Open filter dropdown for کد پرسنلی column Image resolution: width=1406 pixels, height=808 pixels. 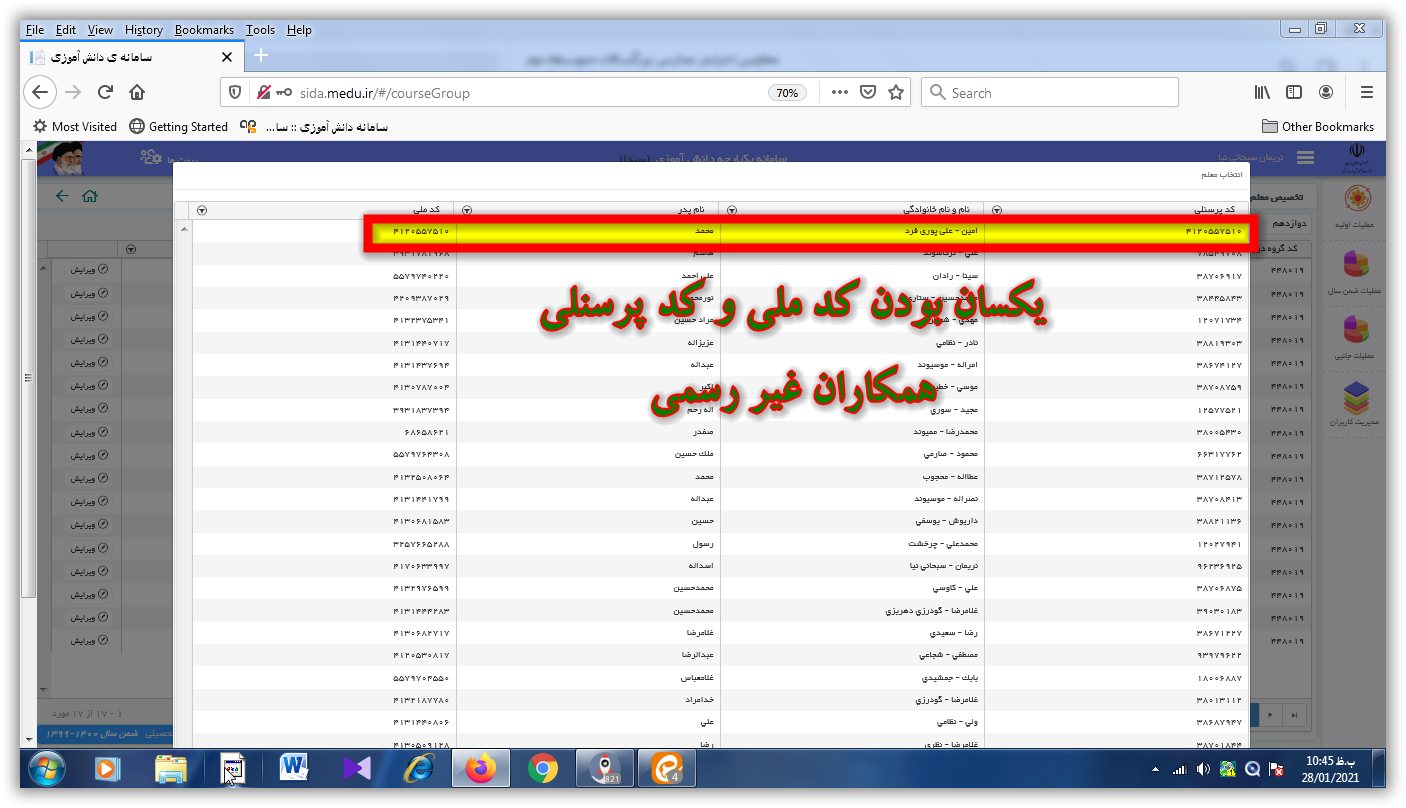click(996, 210)
